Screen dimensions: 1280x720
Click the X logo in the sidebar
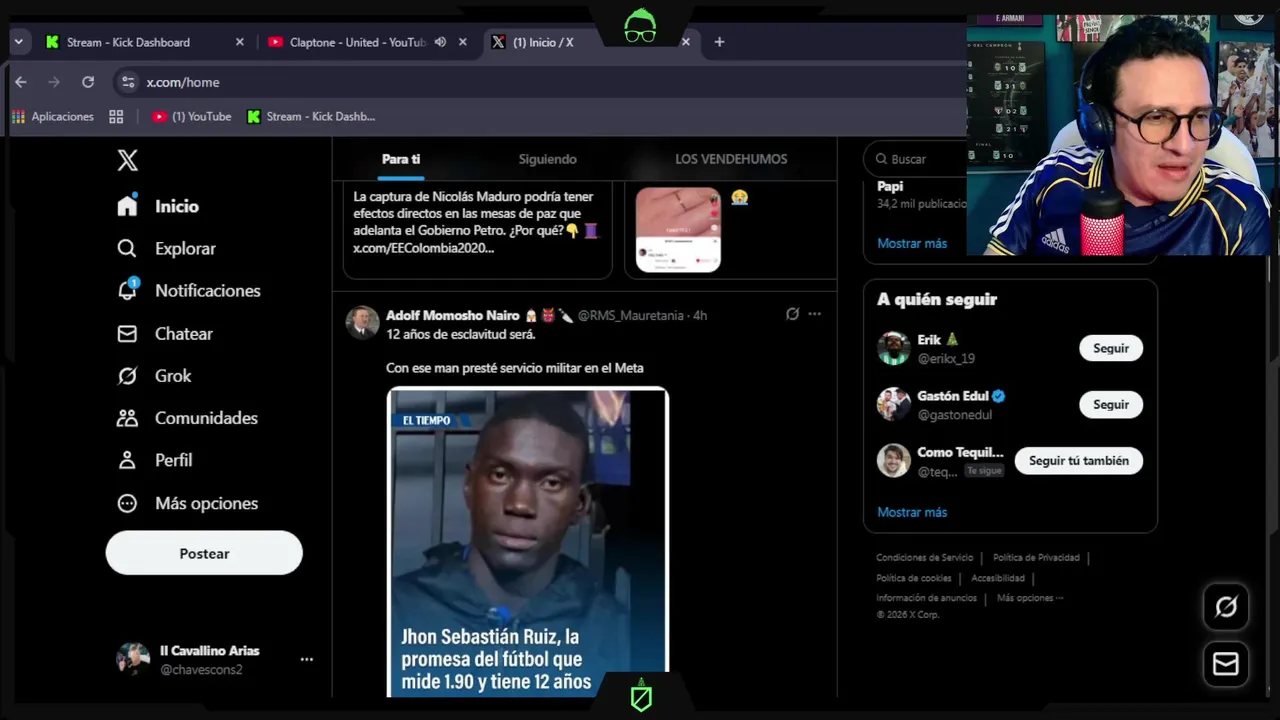128,160
